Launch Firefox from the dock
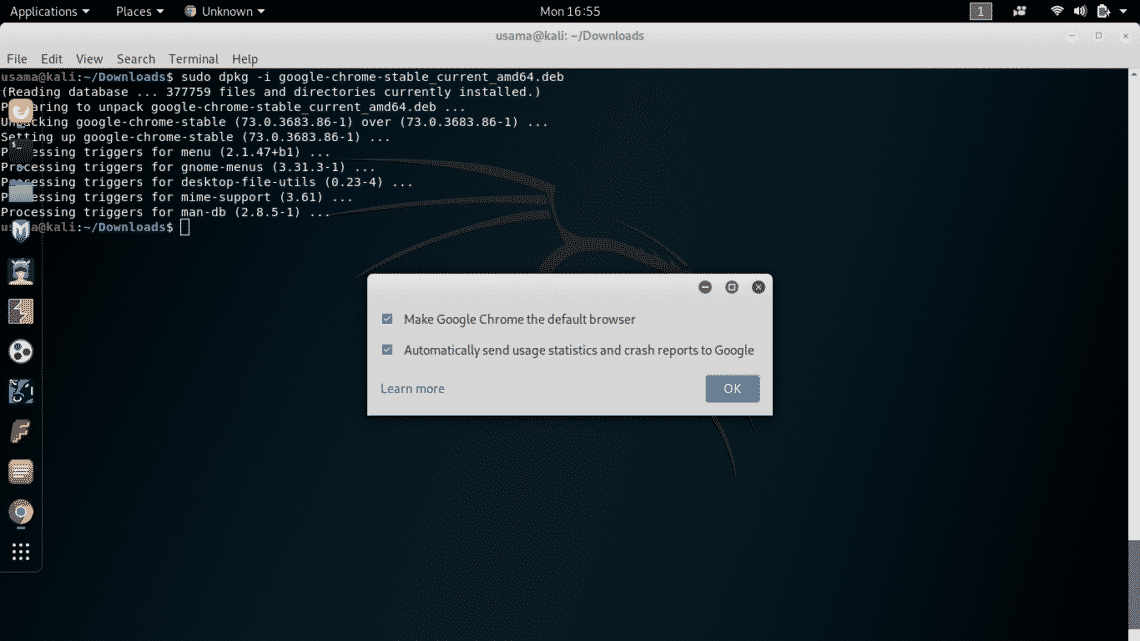 [x=20, y=111]
